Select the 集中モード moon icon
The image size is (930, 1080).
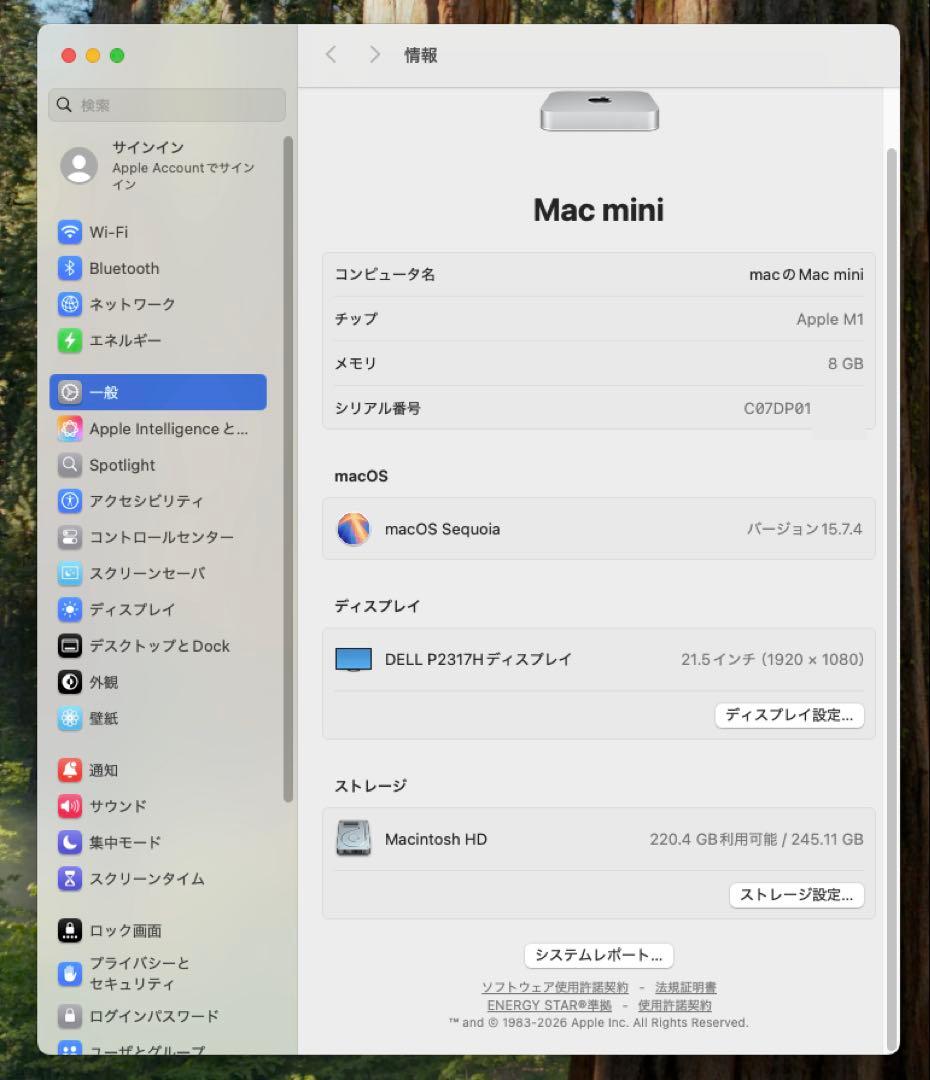[70, 842]
